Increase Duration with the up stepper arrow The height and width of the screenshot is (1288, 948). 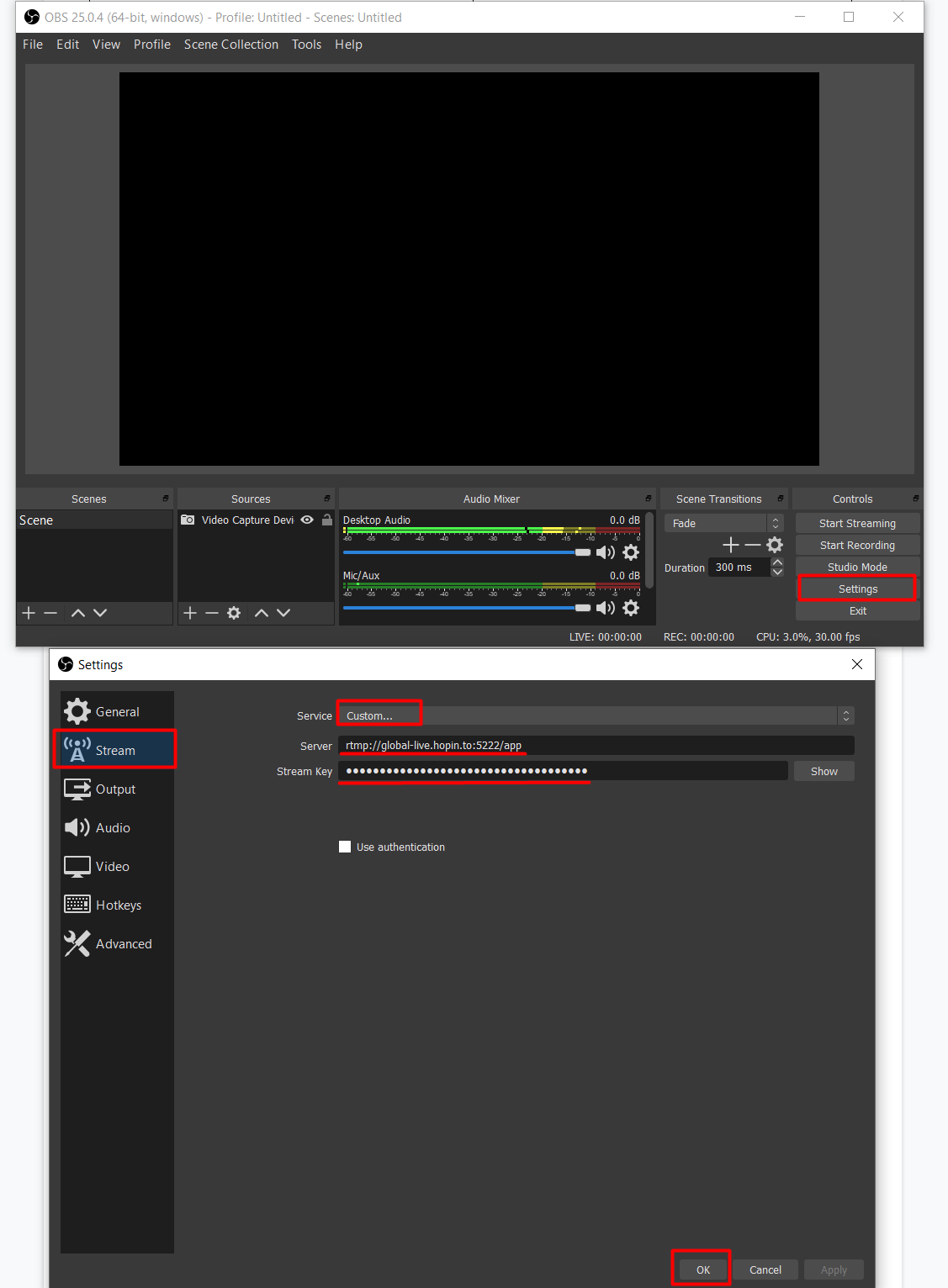coord(777,562)
